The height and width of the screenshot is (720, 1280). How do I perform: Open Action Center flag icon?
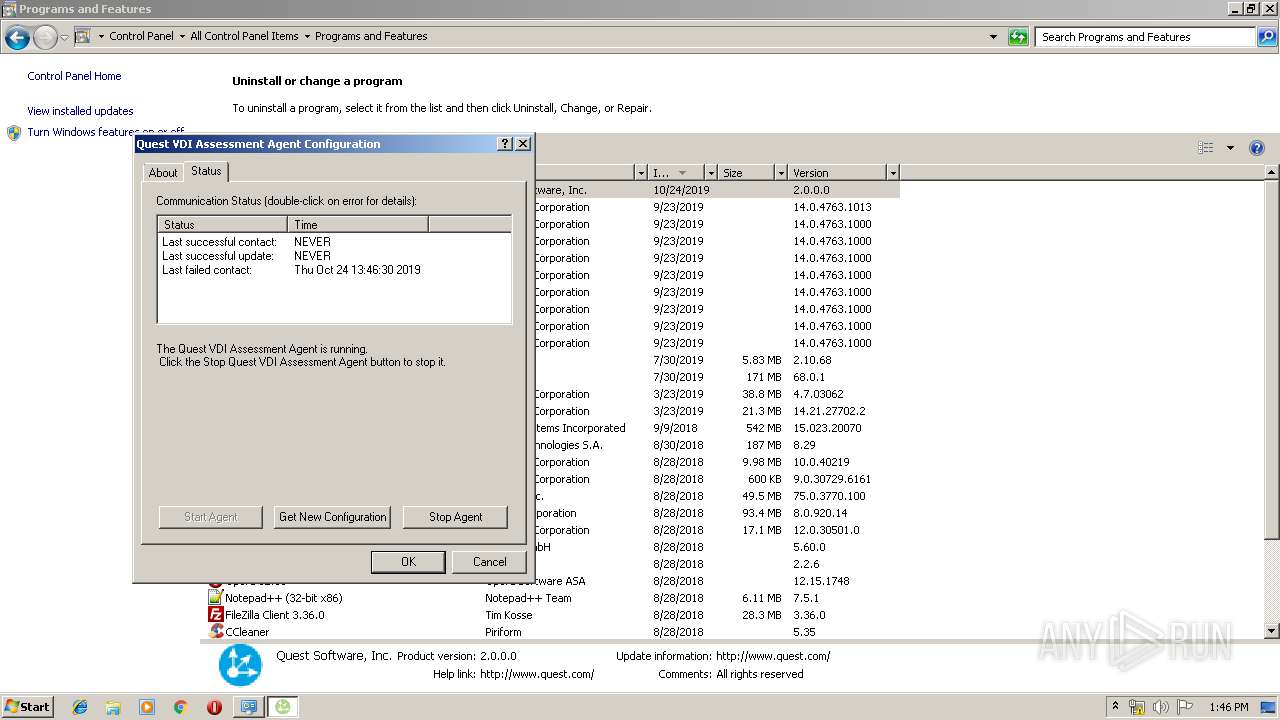click(x=1185, y=707)
